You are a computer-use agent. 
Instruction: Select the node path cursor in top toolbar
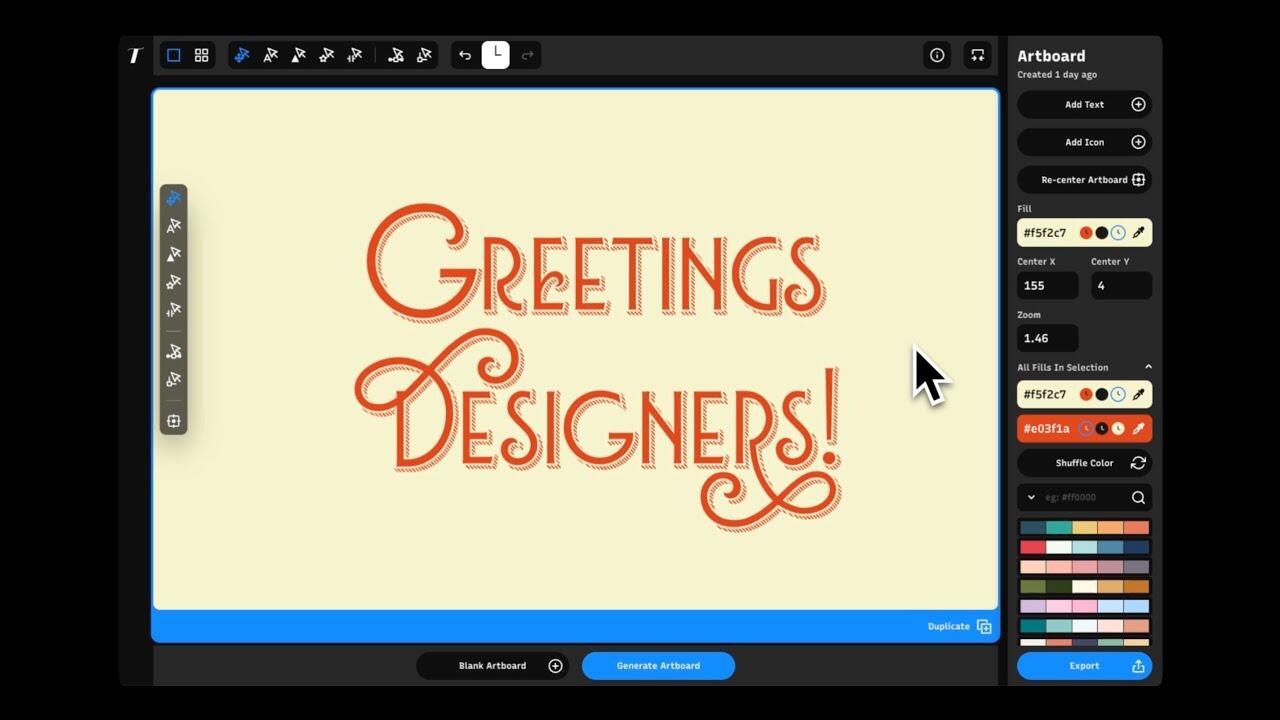click(x=396, y=55)
